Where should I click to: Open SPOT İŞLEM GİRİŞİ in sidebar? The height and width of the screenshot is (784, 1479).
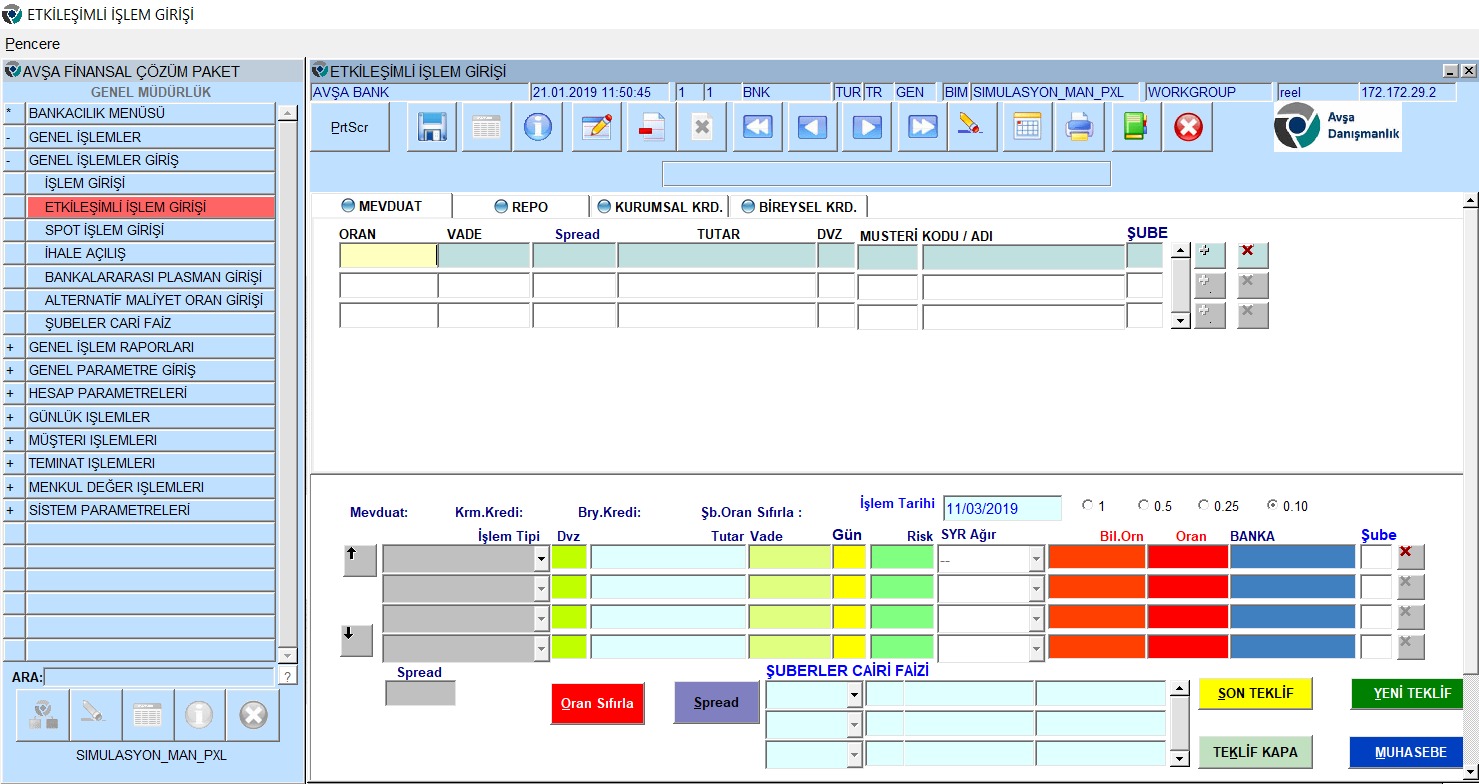point(150,230)
